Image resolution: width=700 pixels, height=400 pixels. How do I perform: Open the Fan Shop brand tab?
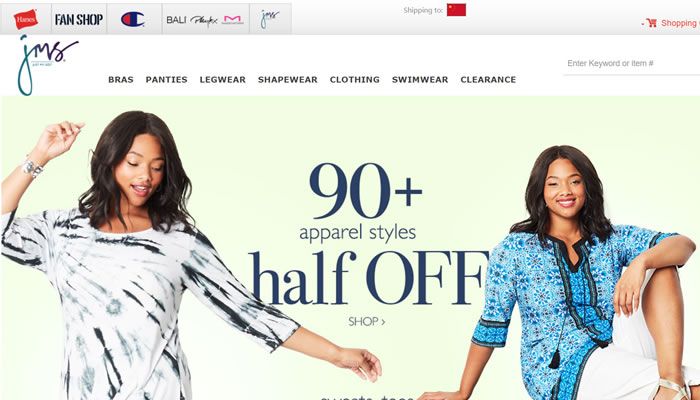click(x=79, y=19)
